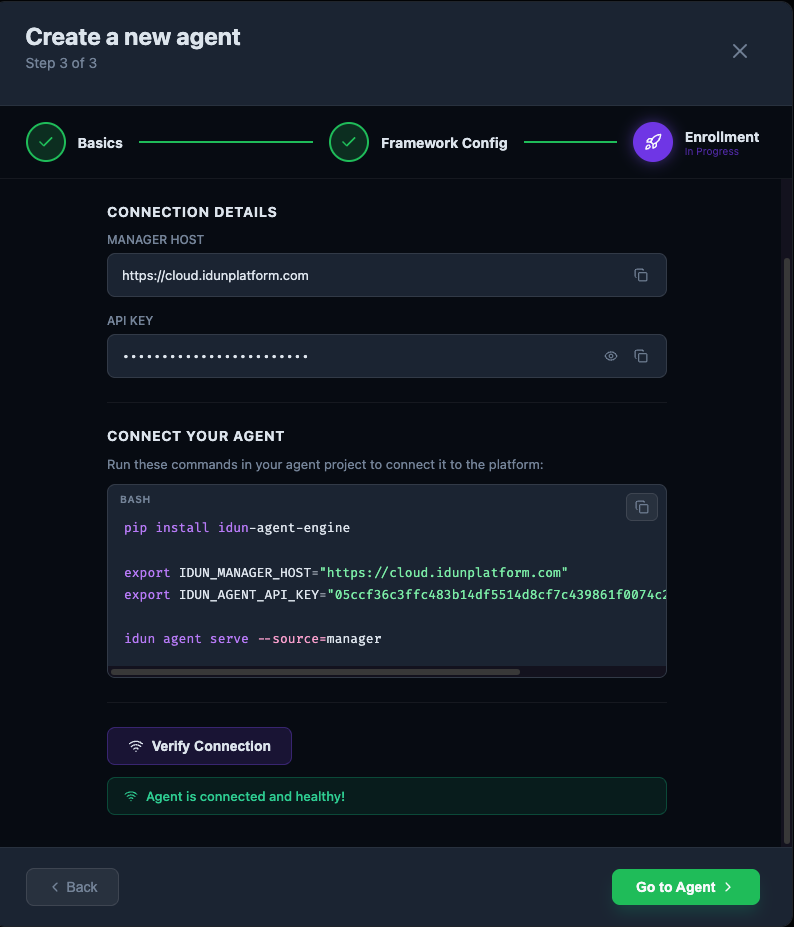The height and width of the screenshot is (927, 794).
Task: Open the Enrollment step header
Action: pos(722,137)
